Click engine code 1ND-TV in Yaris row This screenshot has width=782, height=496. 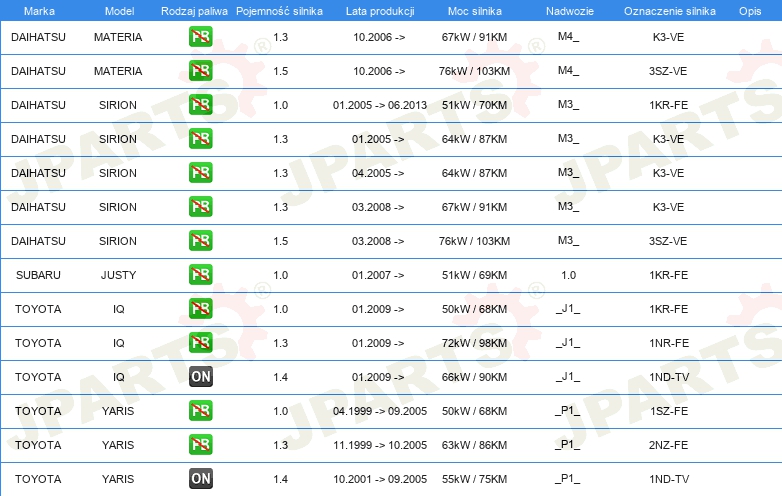point(669,479)
